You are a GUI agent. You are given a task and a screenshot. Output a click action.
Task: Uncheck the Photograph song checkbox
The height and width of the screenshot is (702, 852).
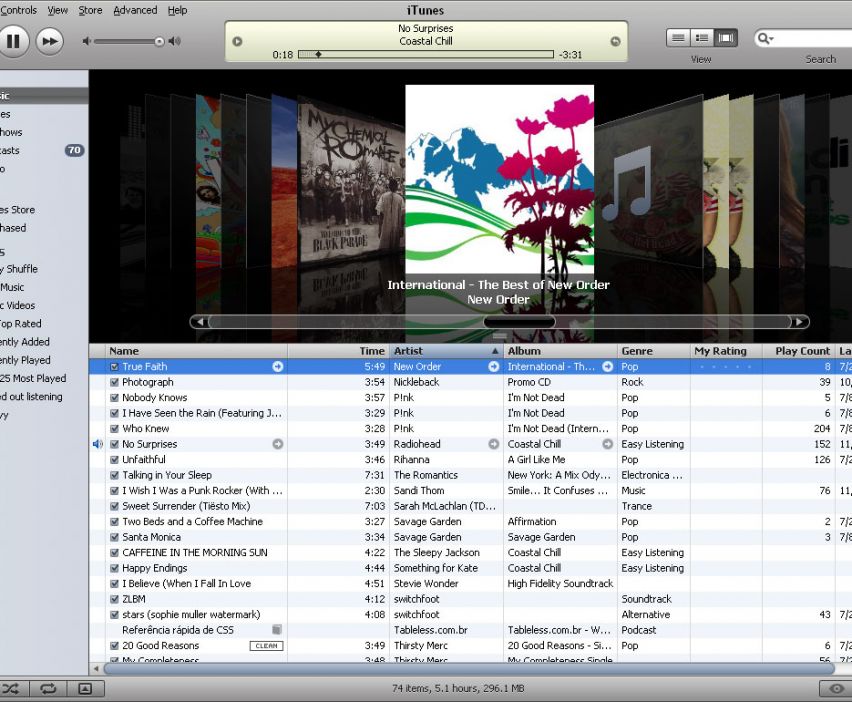pos(114,382)
